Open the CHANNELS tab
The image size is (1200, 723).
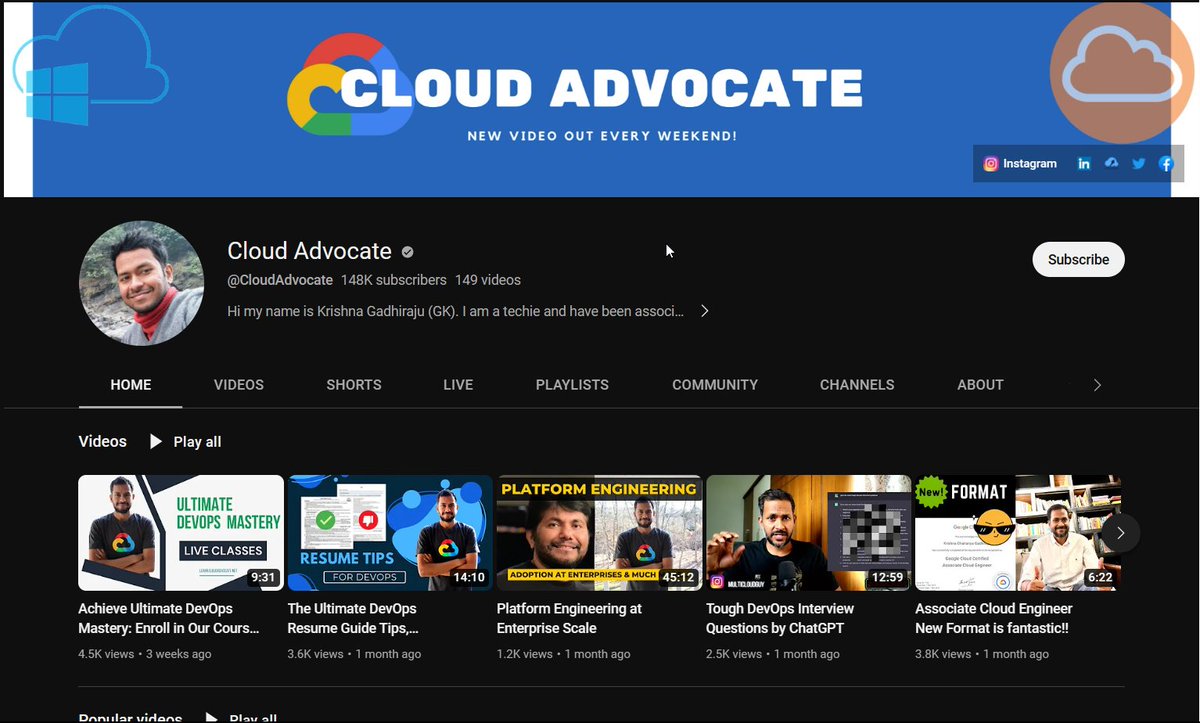[857, 385]
